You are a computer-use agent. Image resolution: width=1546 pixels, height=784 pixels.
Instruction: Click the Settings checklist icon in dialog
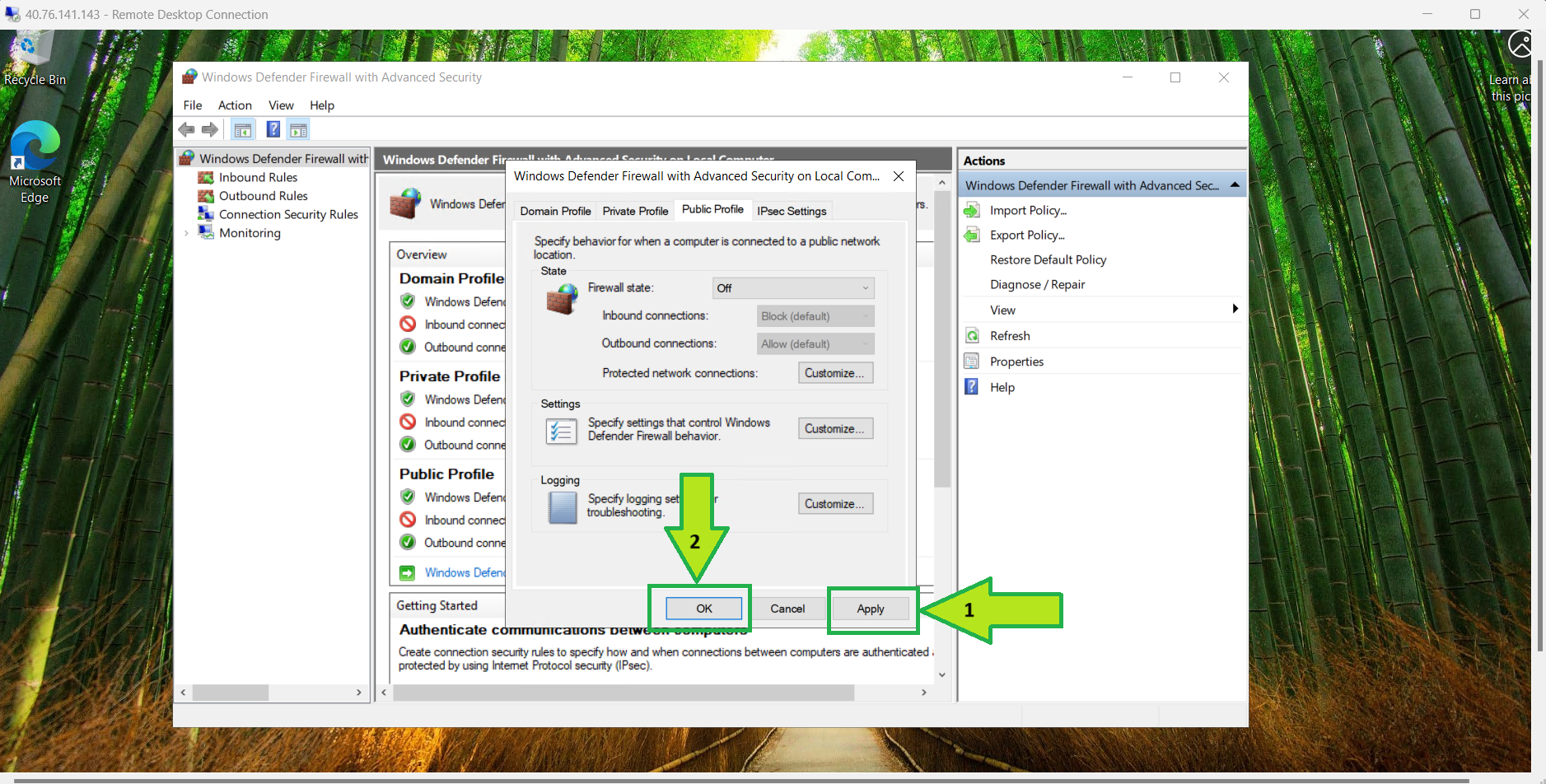(561, 431)
